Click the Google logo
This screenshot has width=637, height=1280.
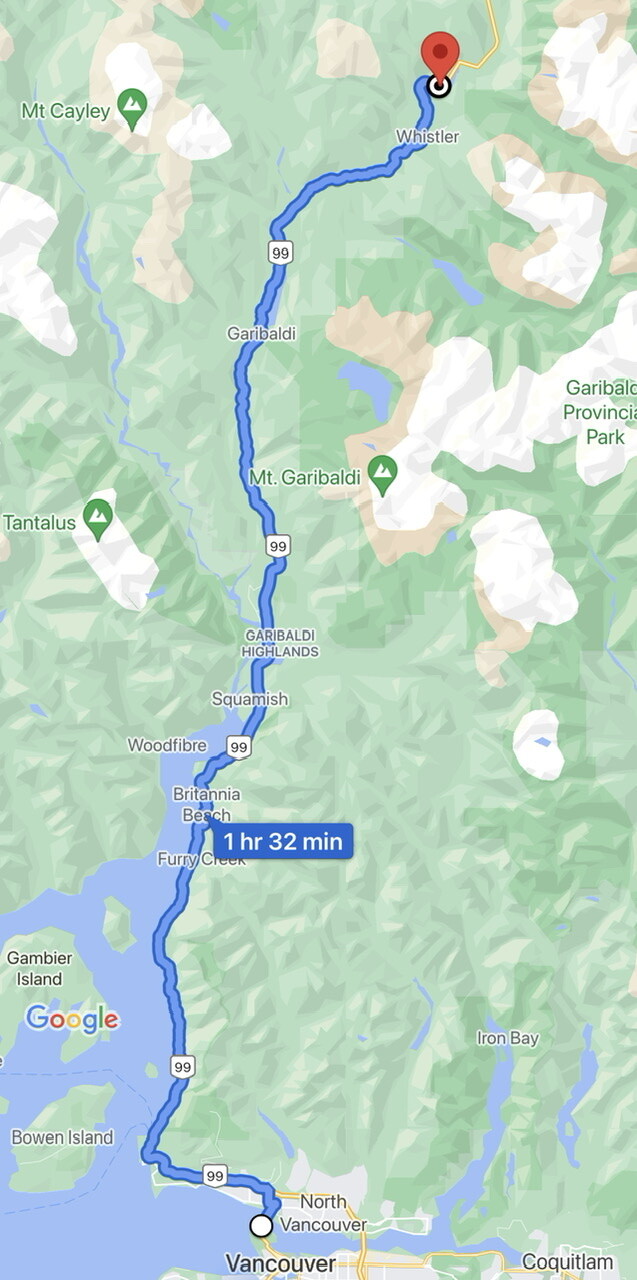(x=72, y=1019)
